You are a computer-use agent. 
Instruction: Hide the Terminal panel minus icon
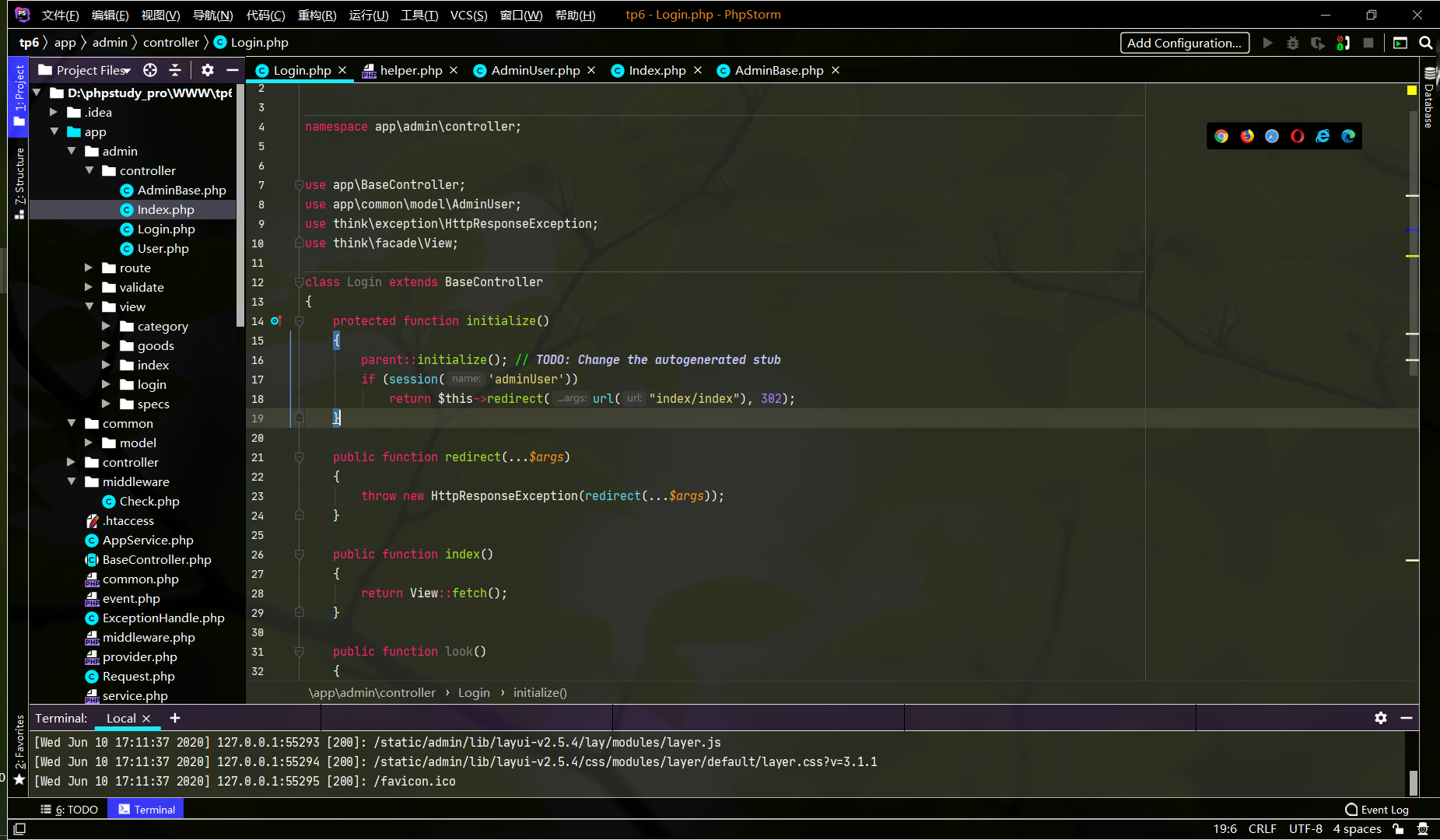1407,718
